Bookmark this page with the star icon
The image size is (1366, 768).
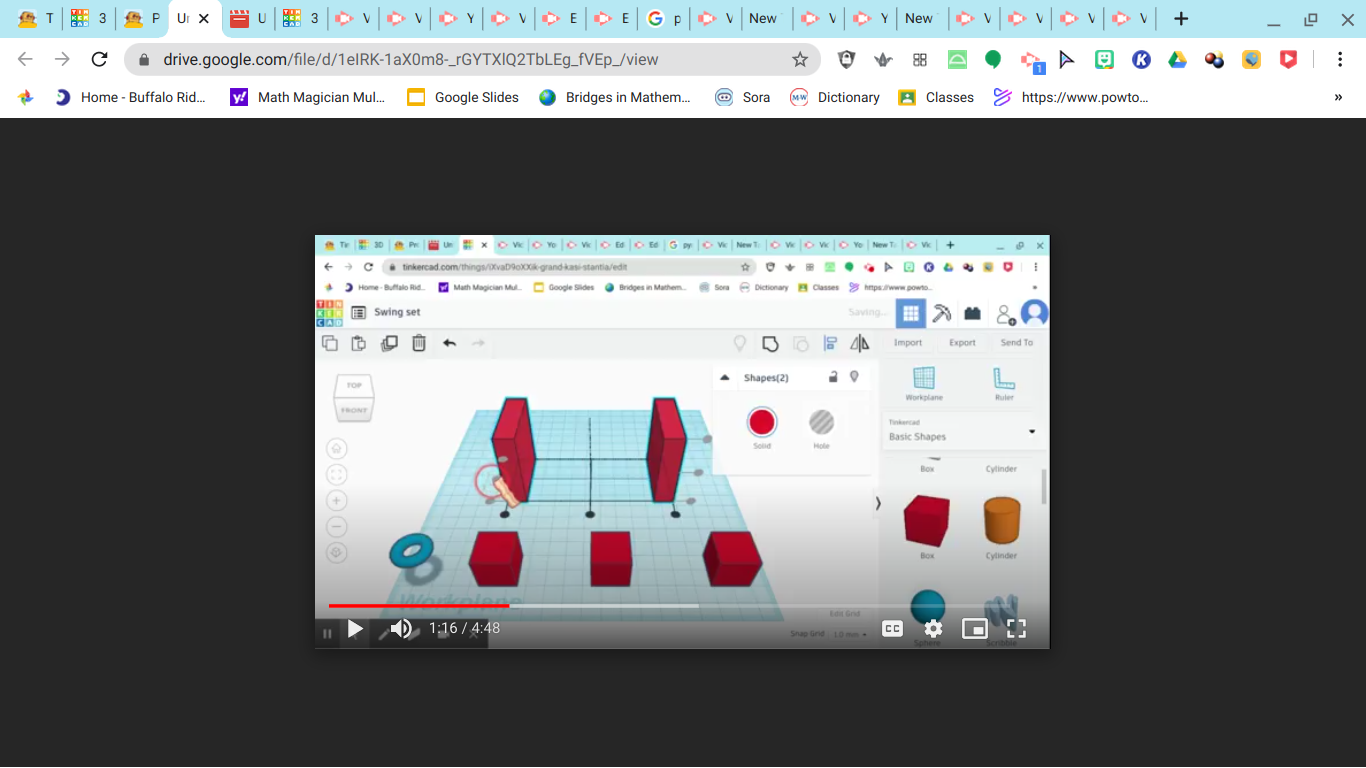800,59
